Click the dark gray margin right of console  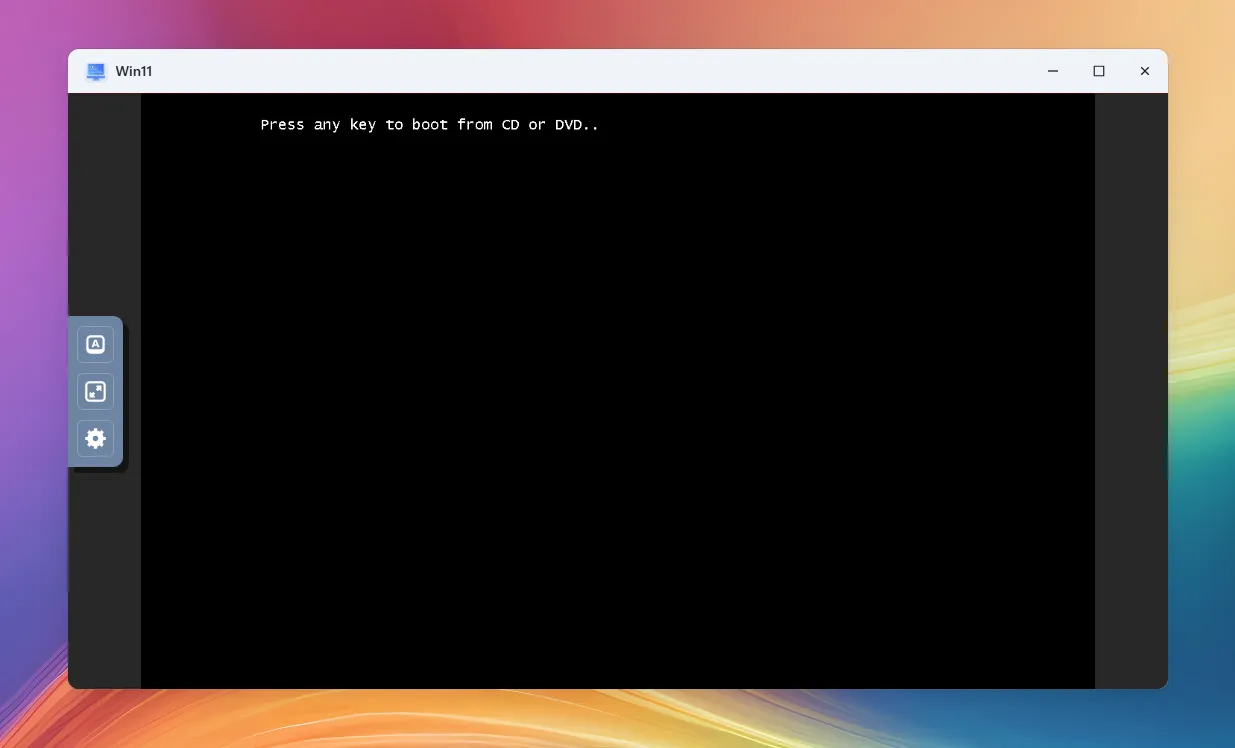tap(1130, 390)
